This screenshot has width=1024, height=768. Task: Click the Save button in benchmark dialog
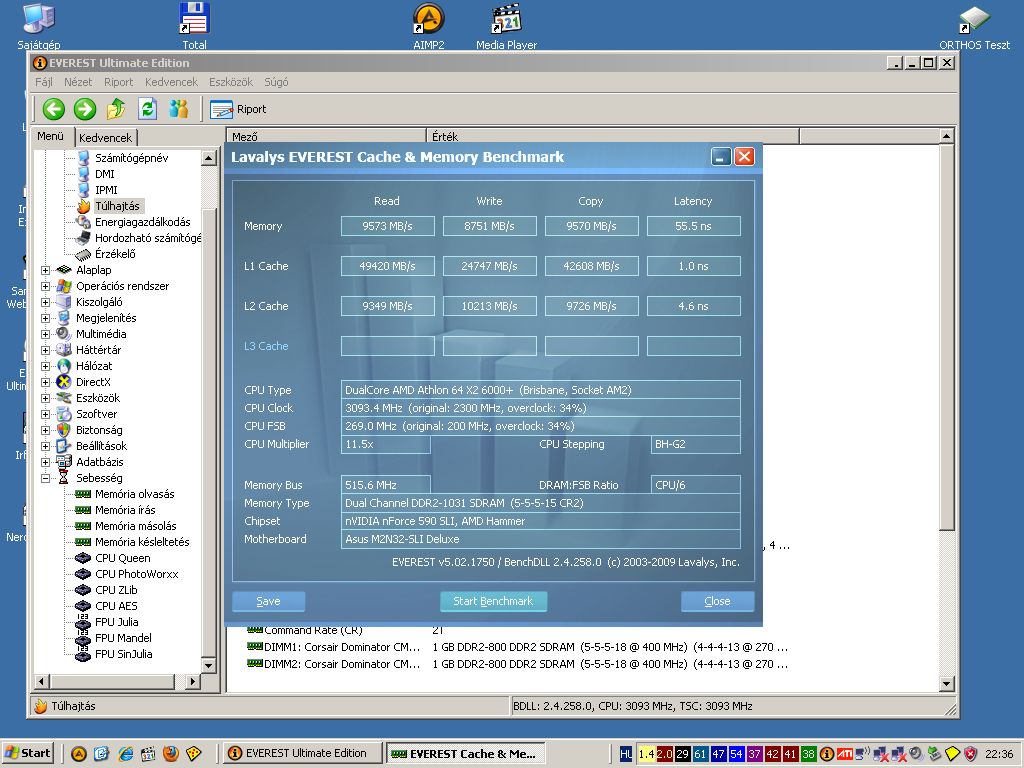(x=268, y=601)
